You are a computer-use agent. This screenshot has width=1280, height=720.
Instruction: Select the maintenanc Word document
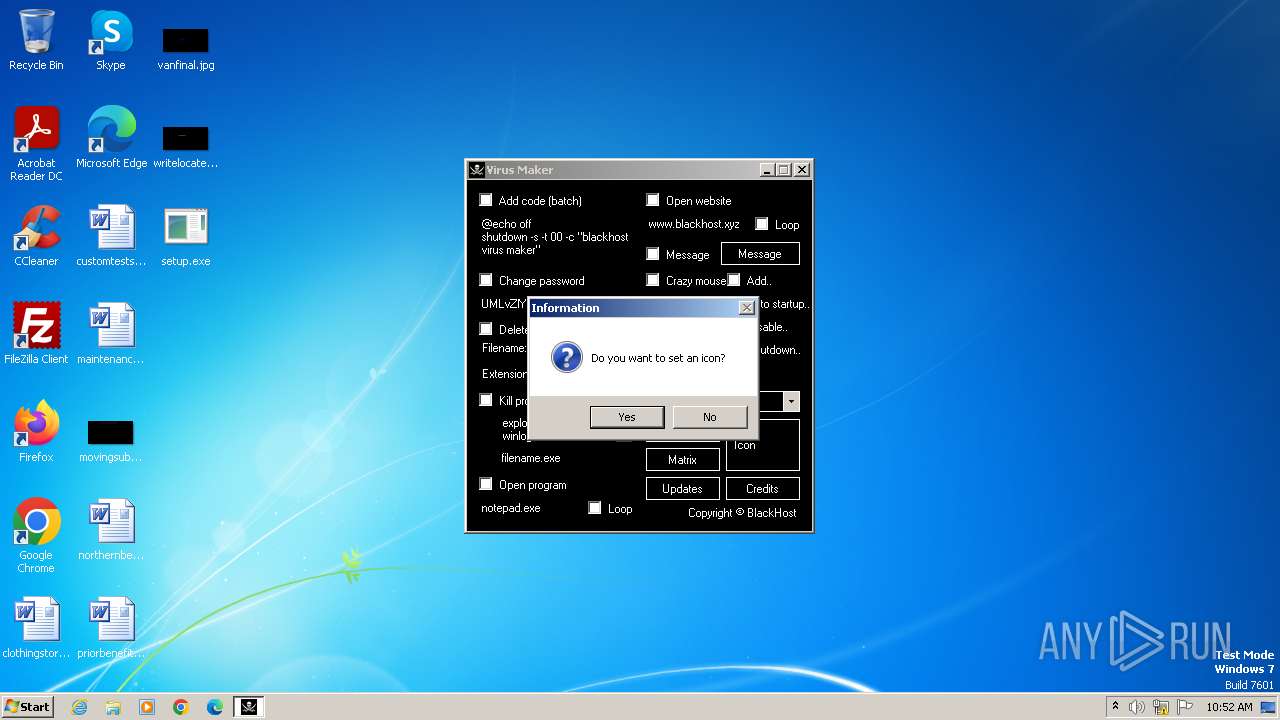[x=111, y=333]
